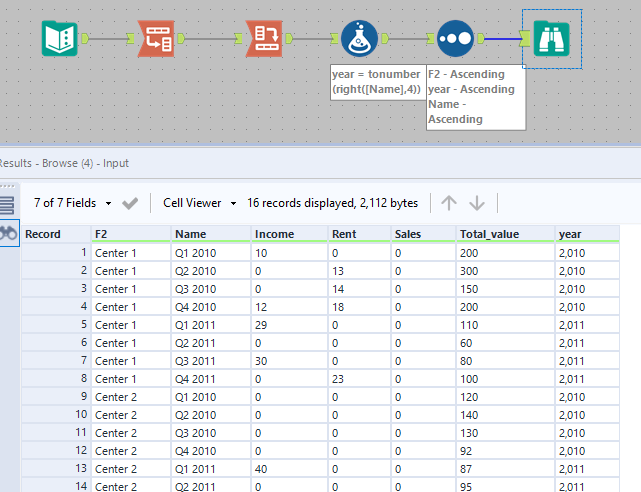The image size is (641, 492).
Task: Open the '7 of 7 Fields' dropdown
Action: pos(72,203)
